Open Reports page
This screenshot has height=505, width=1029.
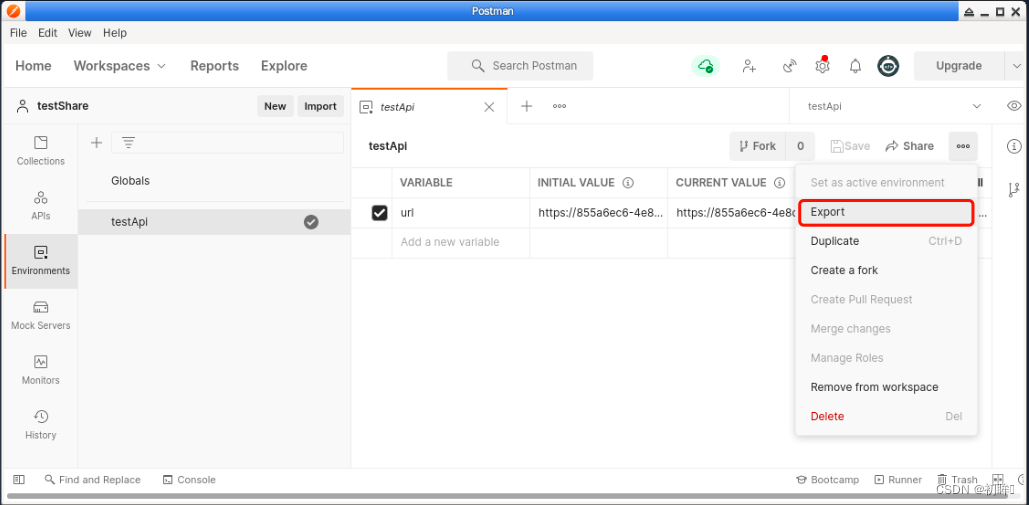click(x=215, y=66)
